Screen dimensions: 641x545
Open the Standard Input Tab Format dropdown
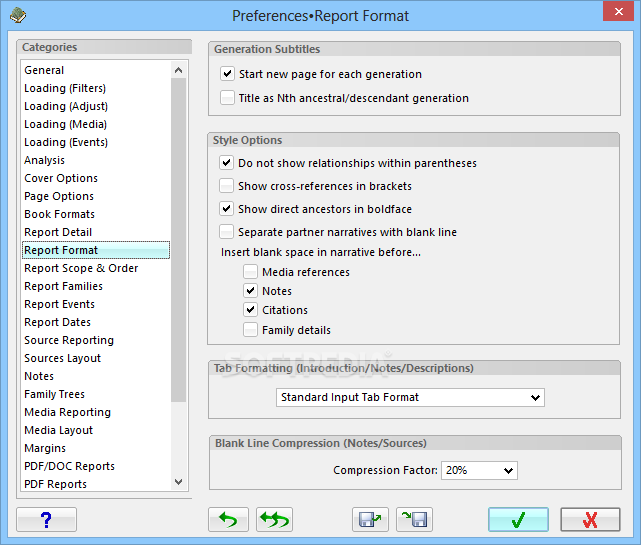coord(410,397)
